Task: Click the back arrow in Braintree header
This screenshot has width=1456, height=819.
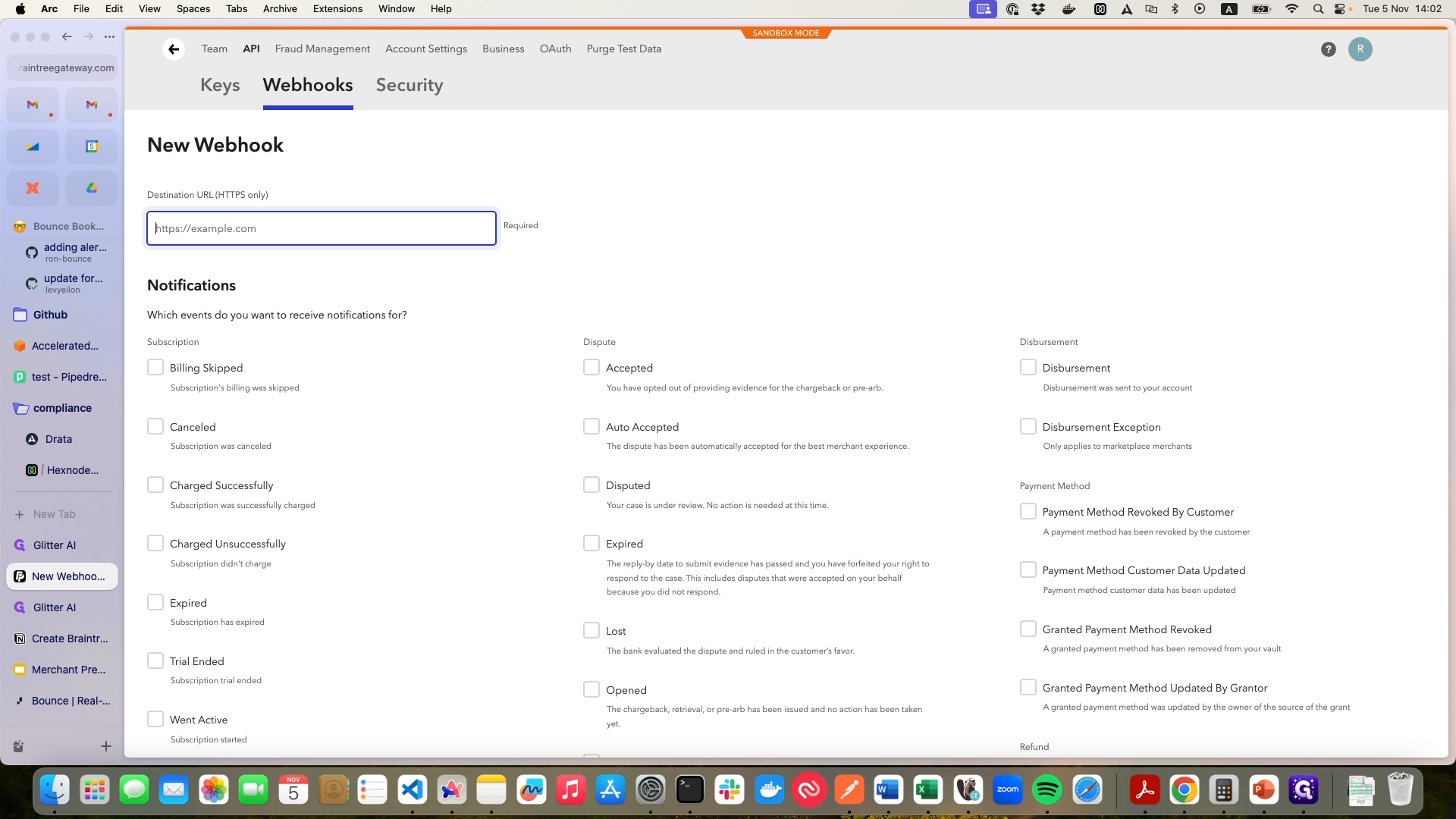Action: [174, 49]
